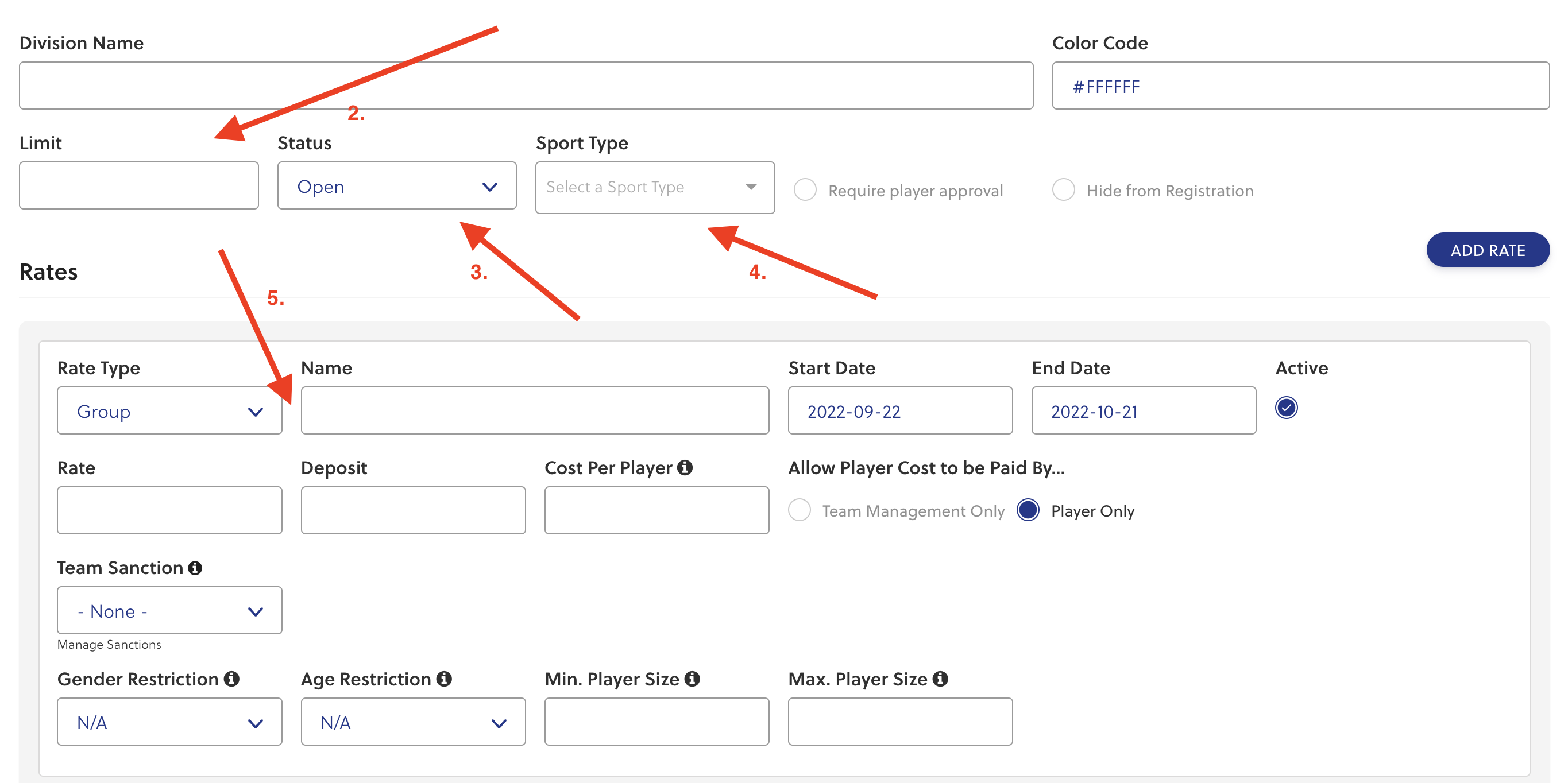The height and width of the screenshot is (783, 1568).
Task: Focus the Rate amount field
Action: pyautogui.click(x=169, y=510)
